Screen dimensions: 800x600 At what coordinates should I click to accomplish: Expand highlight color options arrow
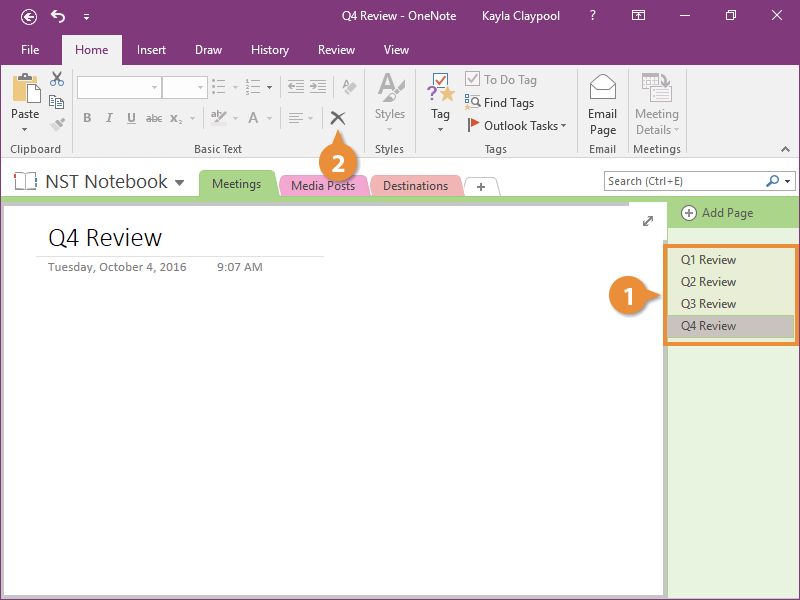tap(235, 119)
